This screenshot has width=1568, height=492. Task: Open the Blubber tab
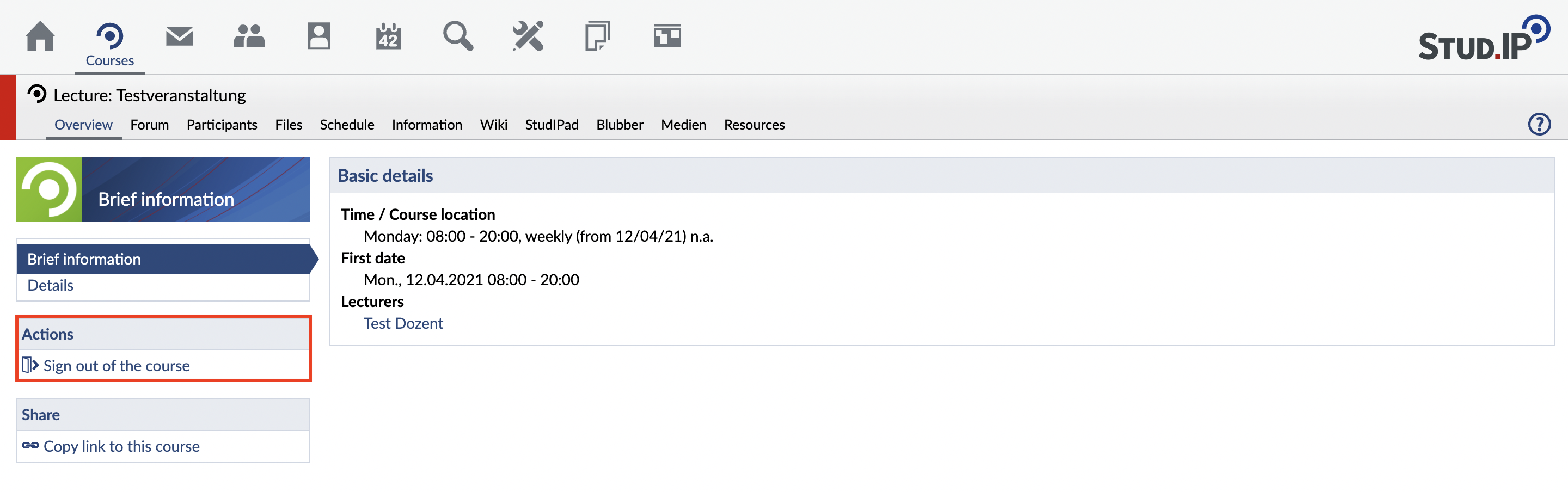pyautogui.click(x=619, y=125)
